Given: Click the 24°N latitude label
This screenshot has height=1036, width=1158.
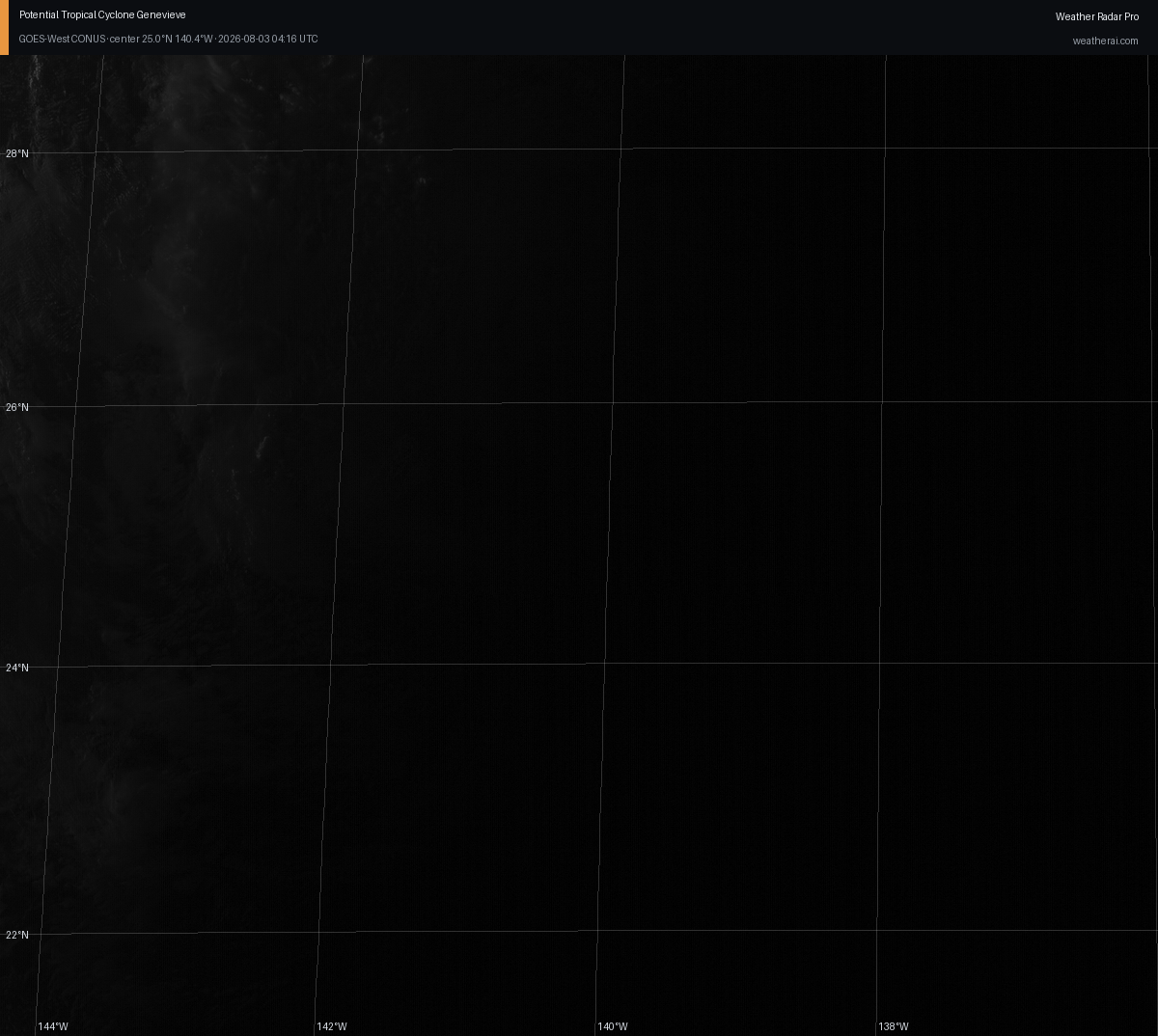Looking at the screenshot, I should click(x=17, y=668).
